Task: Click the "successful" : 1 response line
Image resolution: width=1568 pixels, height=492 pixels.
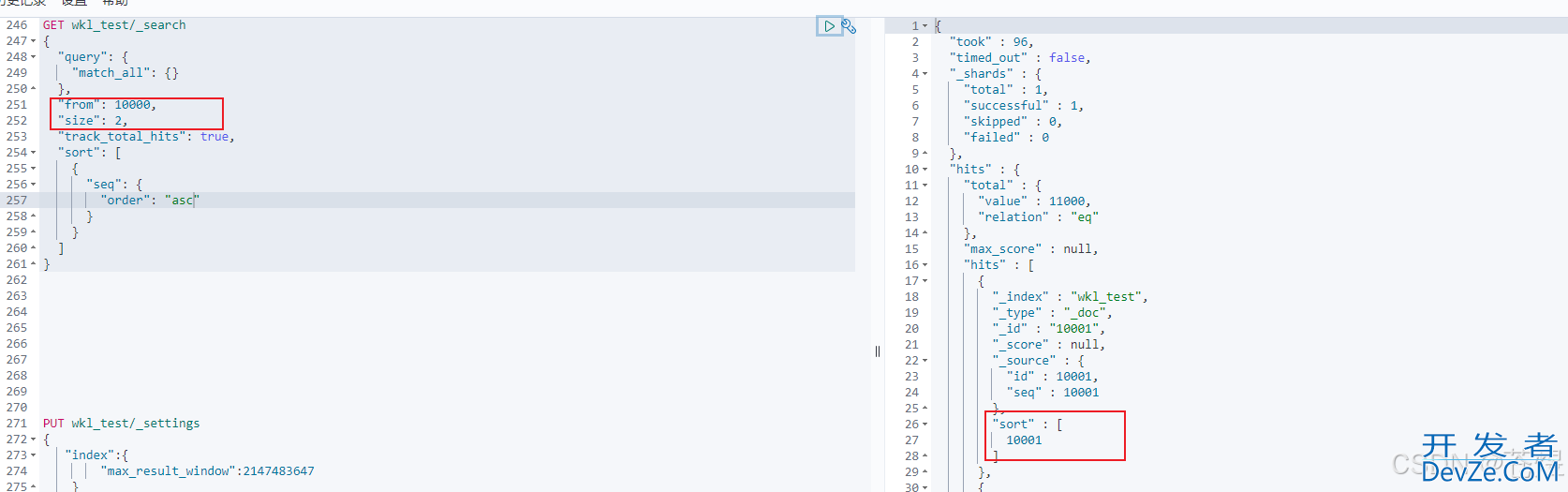Action: pyautogui.click(x=1024, y=106)
